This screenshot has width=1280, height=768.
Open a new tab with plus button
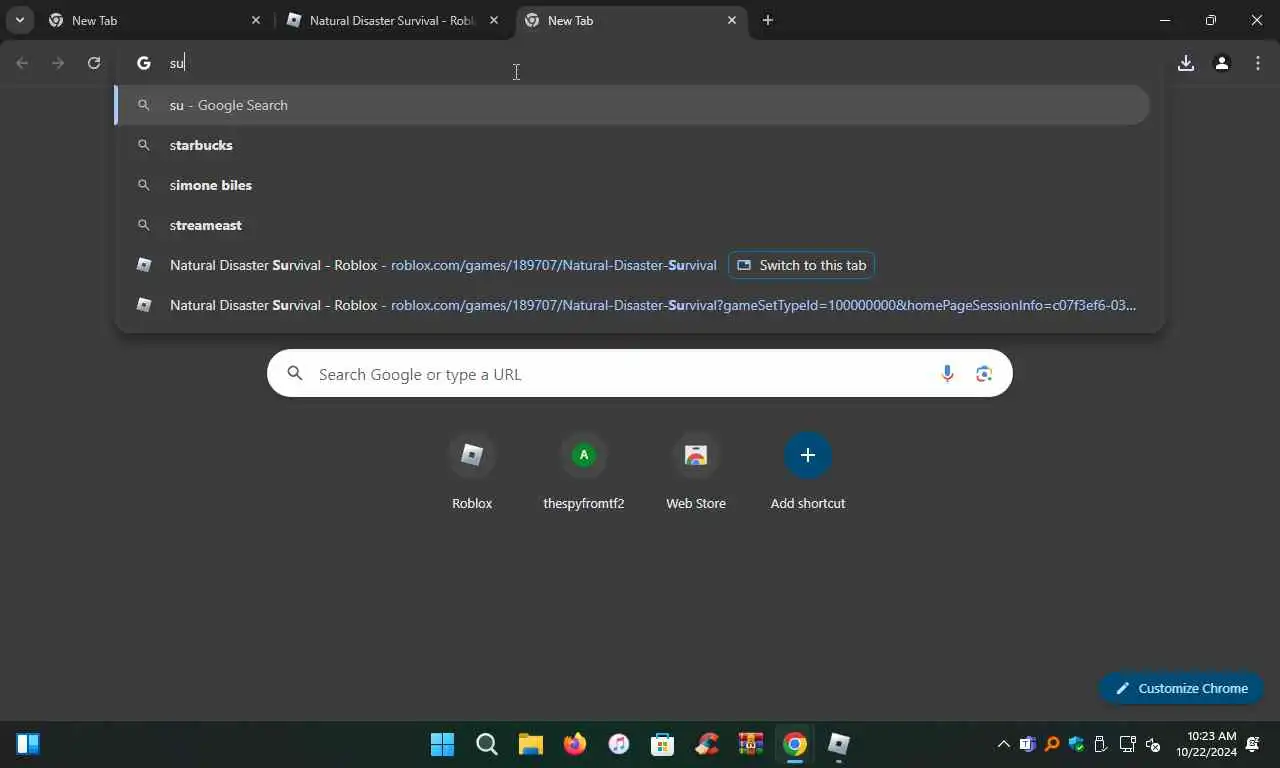click(x=767, y=20)
